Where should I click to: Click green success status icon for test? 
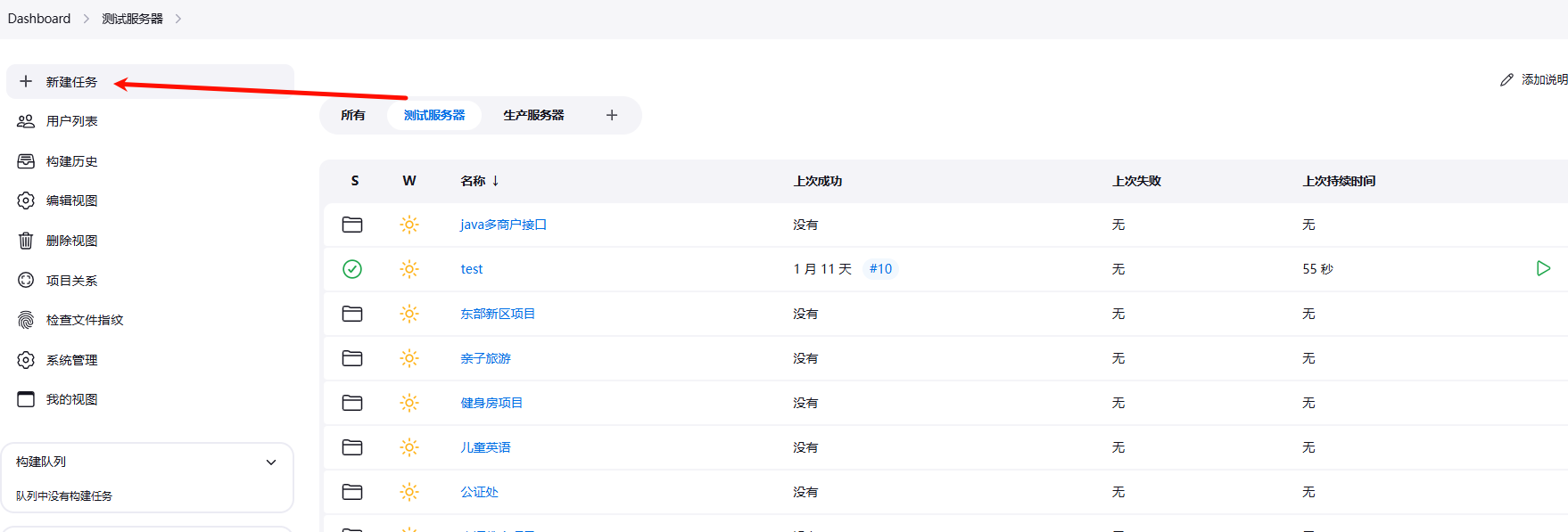(x=352, y=269)
